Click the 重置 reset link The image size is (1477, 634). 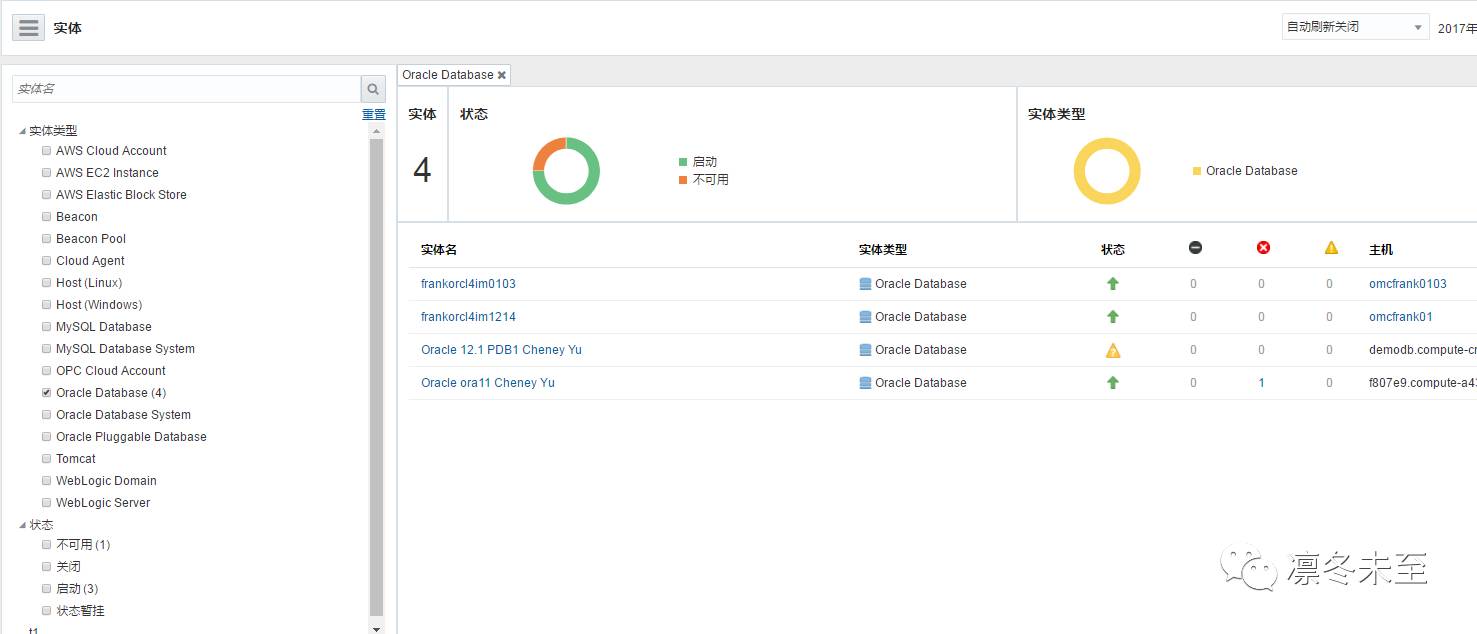click(373, 115)
